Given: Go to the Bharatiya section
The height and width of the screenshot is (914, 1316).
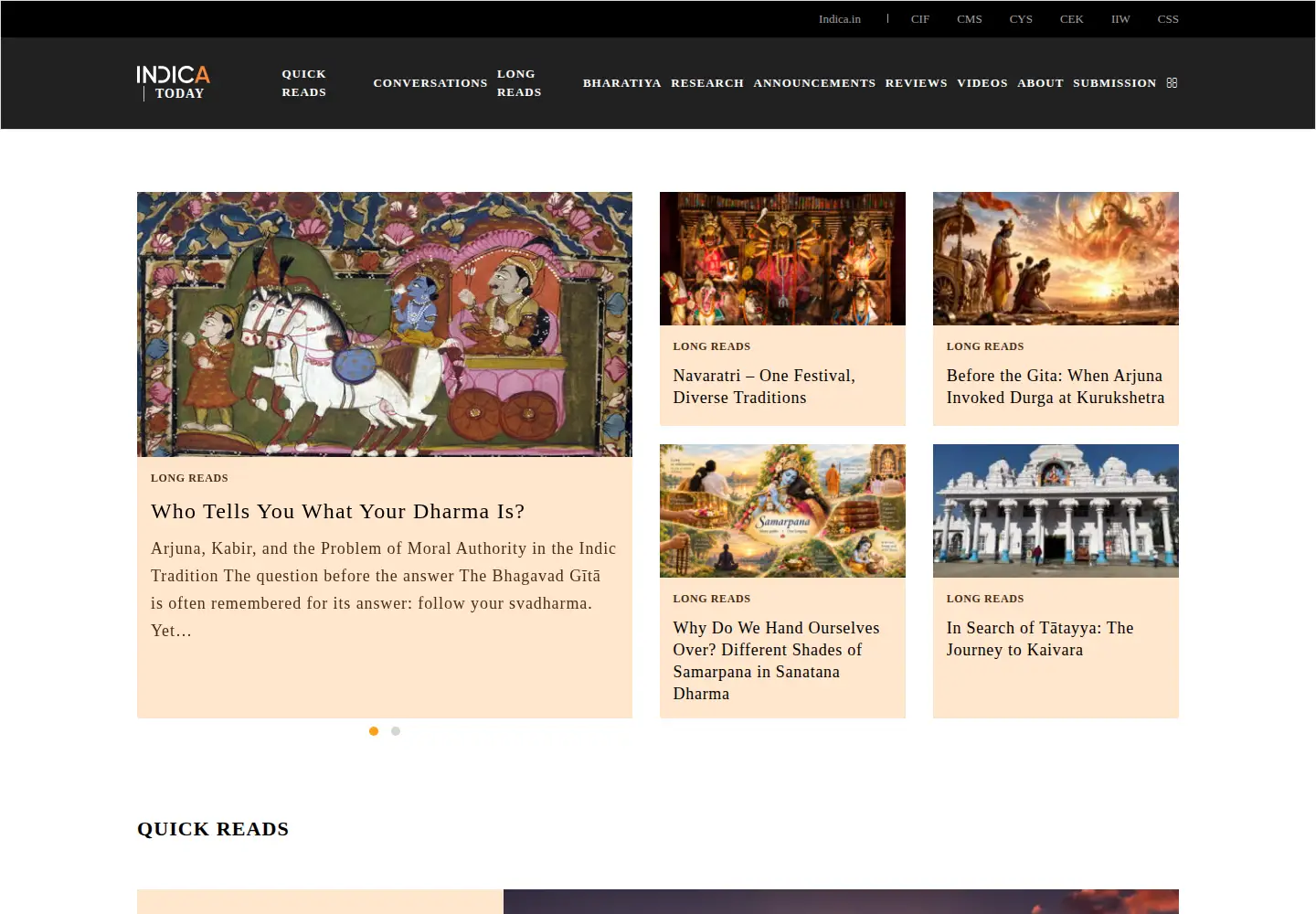Looking at the screenshot, I should pyautogui.click(x=622, y=83).
